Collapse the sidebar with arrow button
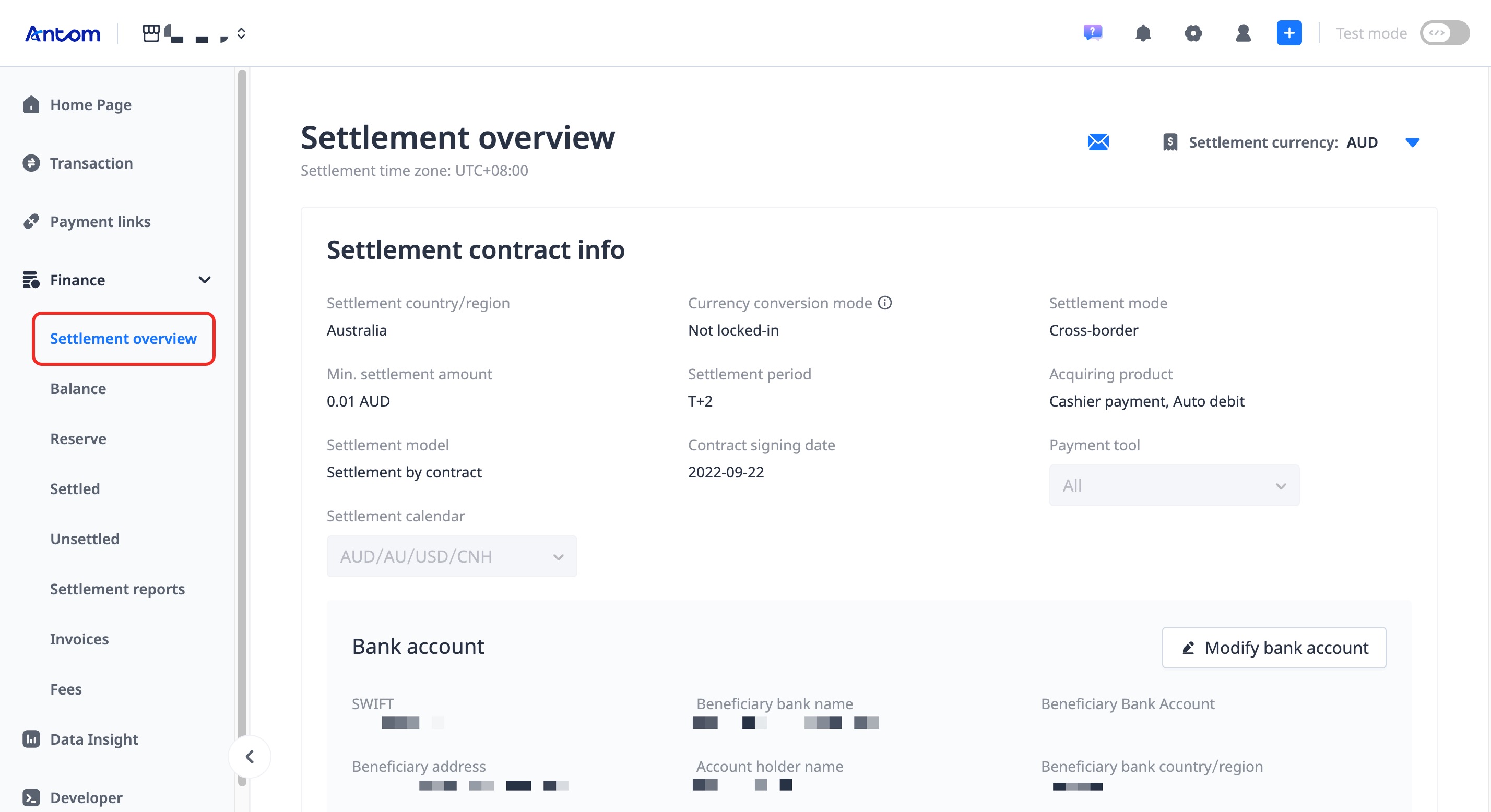The height and width of the screenshot is (812, 1491). click(x=250, y=757)
